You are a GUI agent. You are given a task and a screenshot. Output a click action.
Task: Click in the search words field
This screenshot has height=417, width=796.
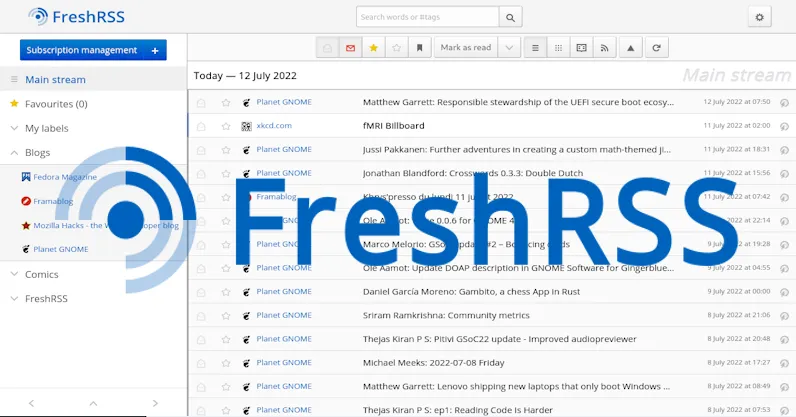(x=427, y=17)
